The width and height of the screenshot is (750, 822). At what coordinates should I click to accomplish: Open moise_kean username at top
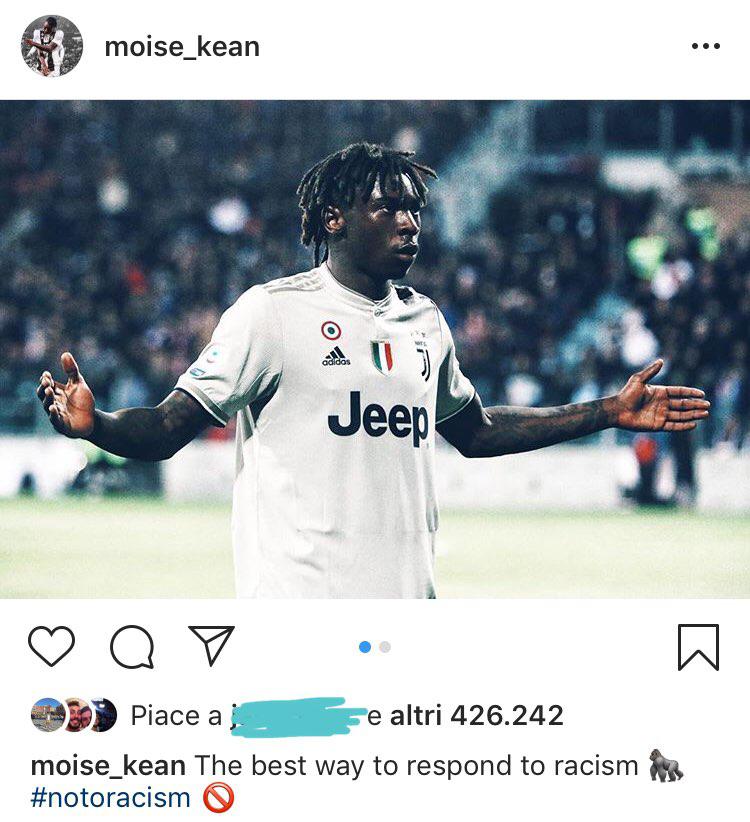pyautogui.click(x=182, y=47)
